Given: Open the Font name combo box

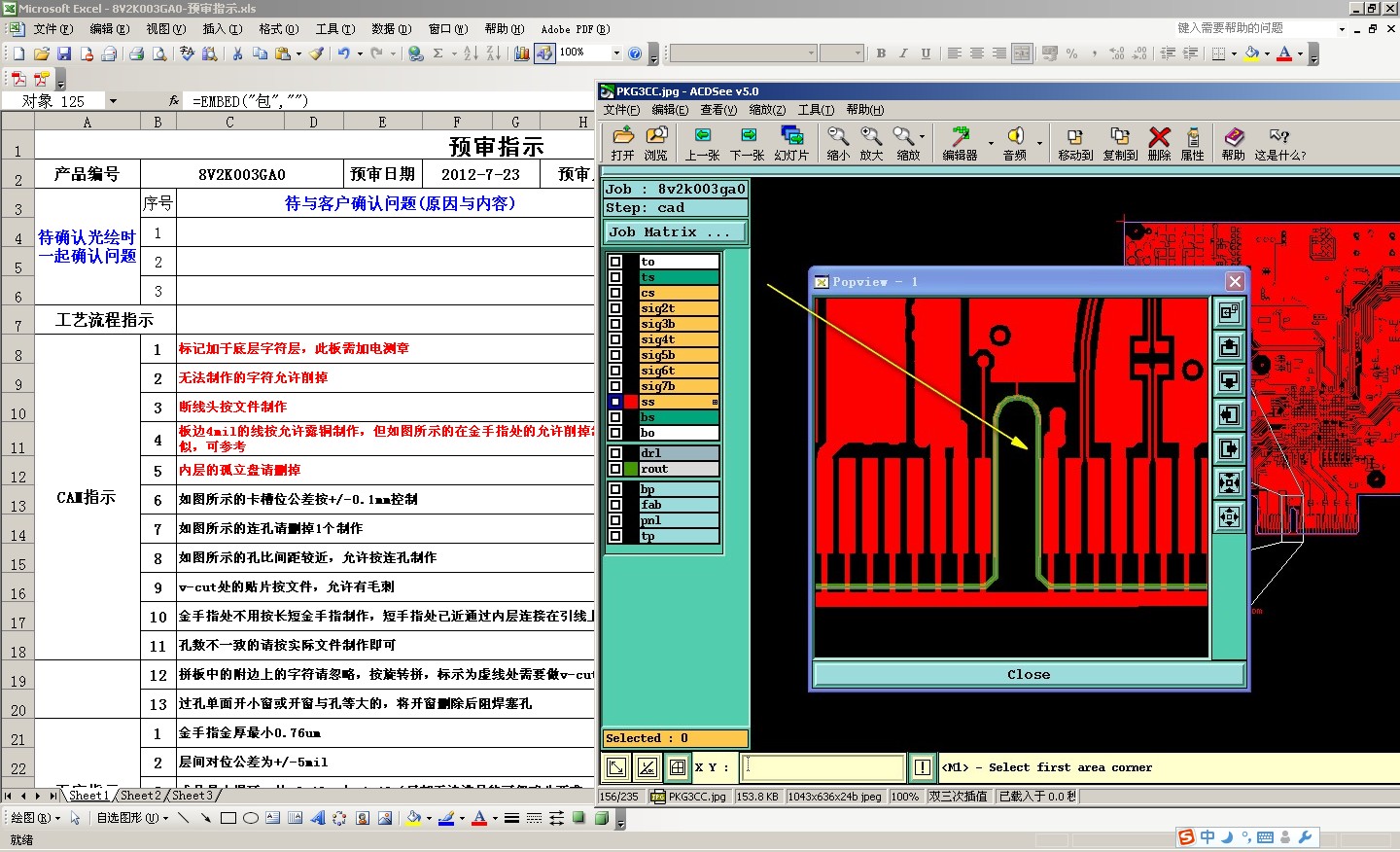Looking at the screenshot, I should [x=743, y=53].
